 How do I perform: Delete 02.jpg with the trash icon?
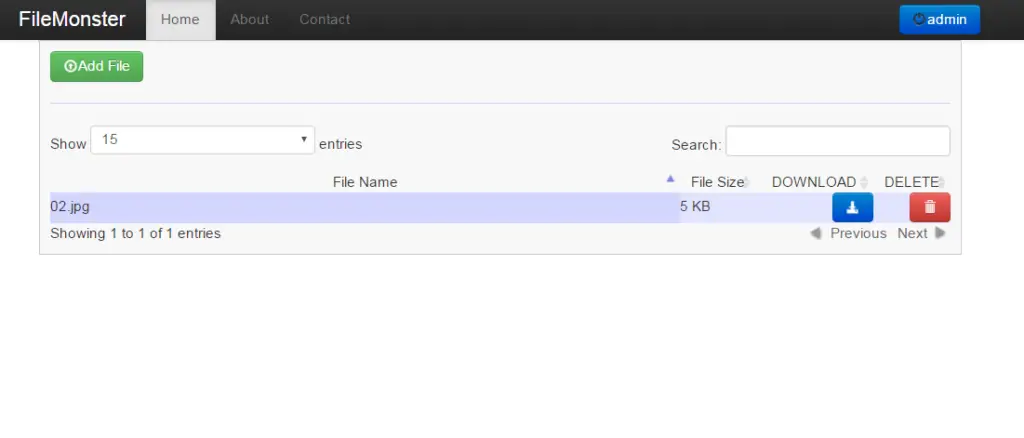coord(929,207)
